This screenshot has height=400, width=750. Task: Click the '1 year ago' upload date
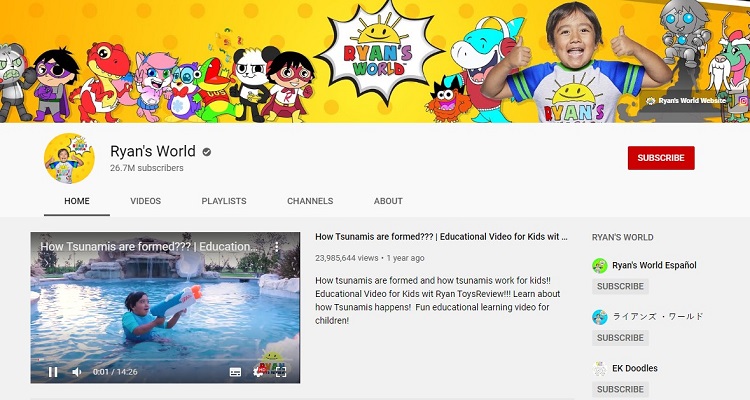406,258
